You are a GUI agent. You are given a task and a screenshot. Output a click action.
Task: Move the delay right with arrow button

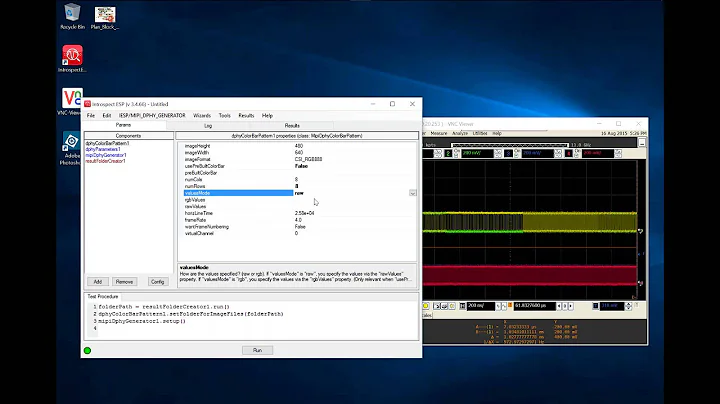coord(571,306)
